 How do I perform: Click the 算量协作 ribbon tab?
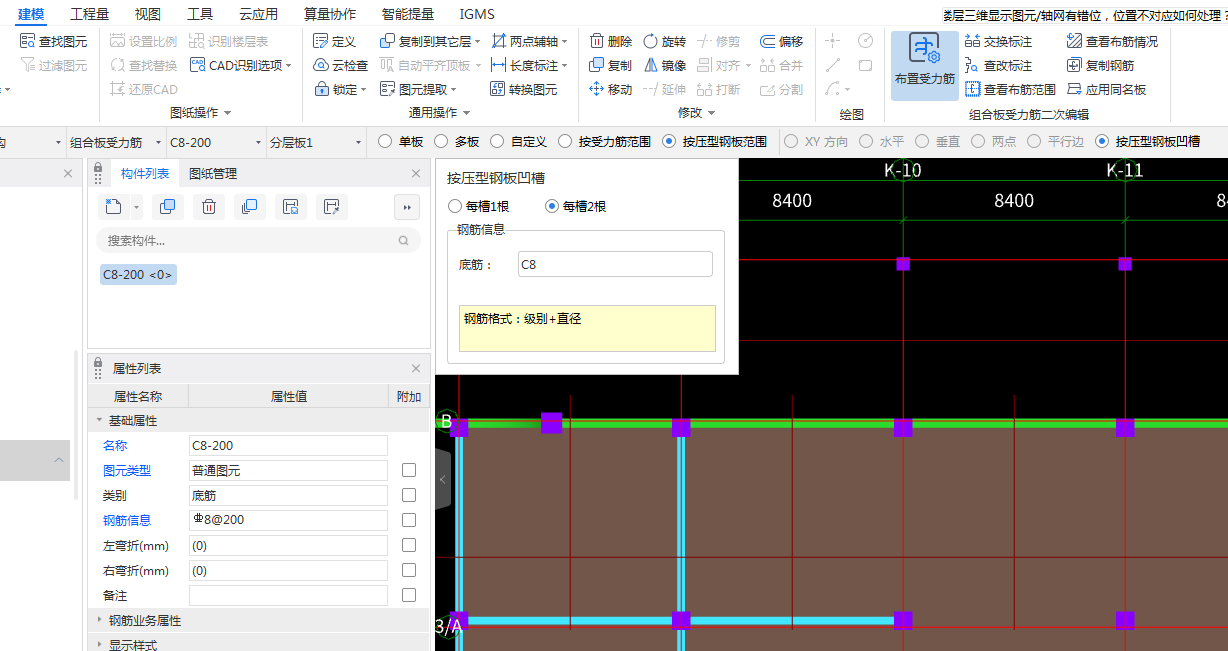(x=330, y=14)
